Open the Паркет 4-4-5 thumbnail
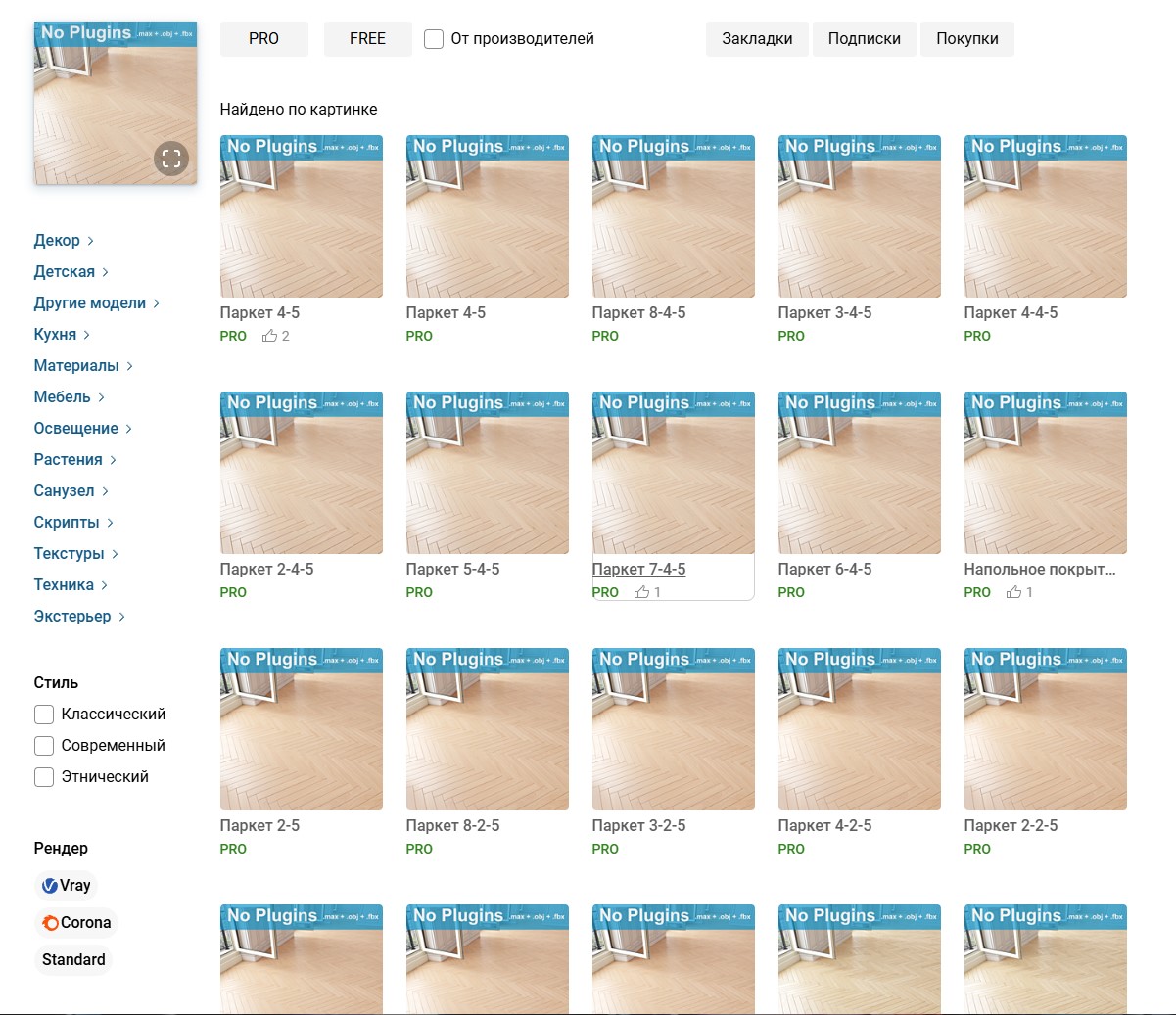This screenshot has height=1015, width=1176. pyautogui.click(x=1046, y=216)
